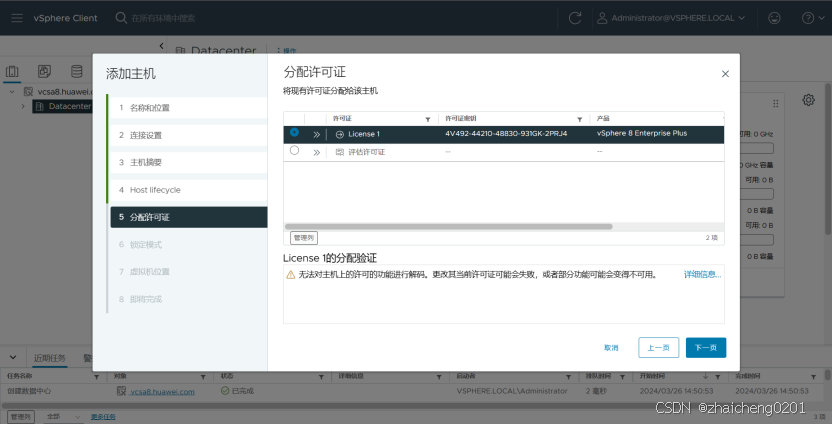The width and height of the screenshot is (832, 424).
Task: Switch to Storage inventory icon
Action: point(77,72)
